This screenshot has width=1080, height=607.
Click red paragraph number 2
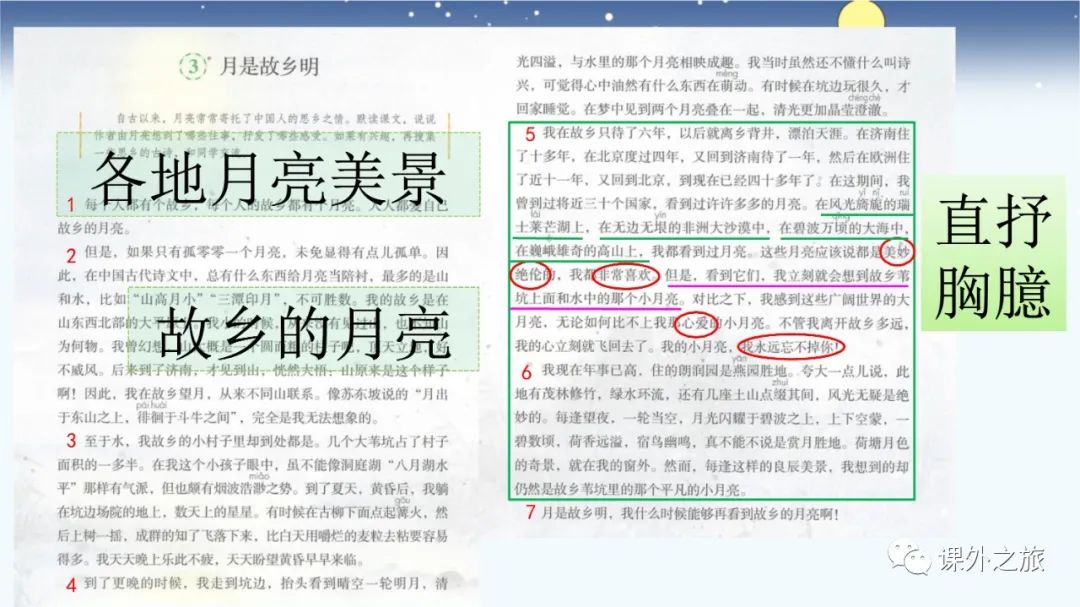[x=70, y=256]
